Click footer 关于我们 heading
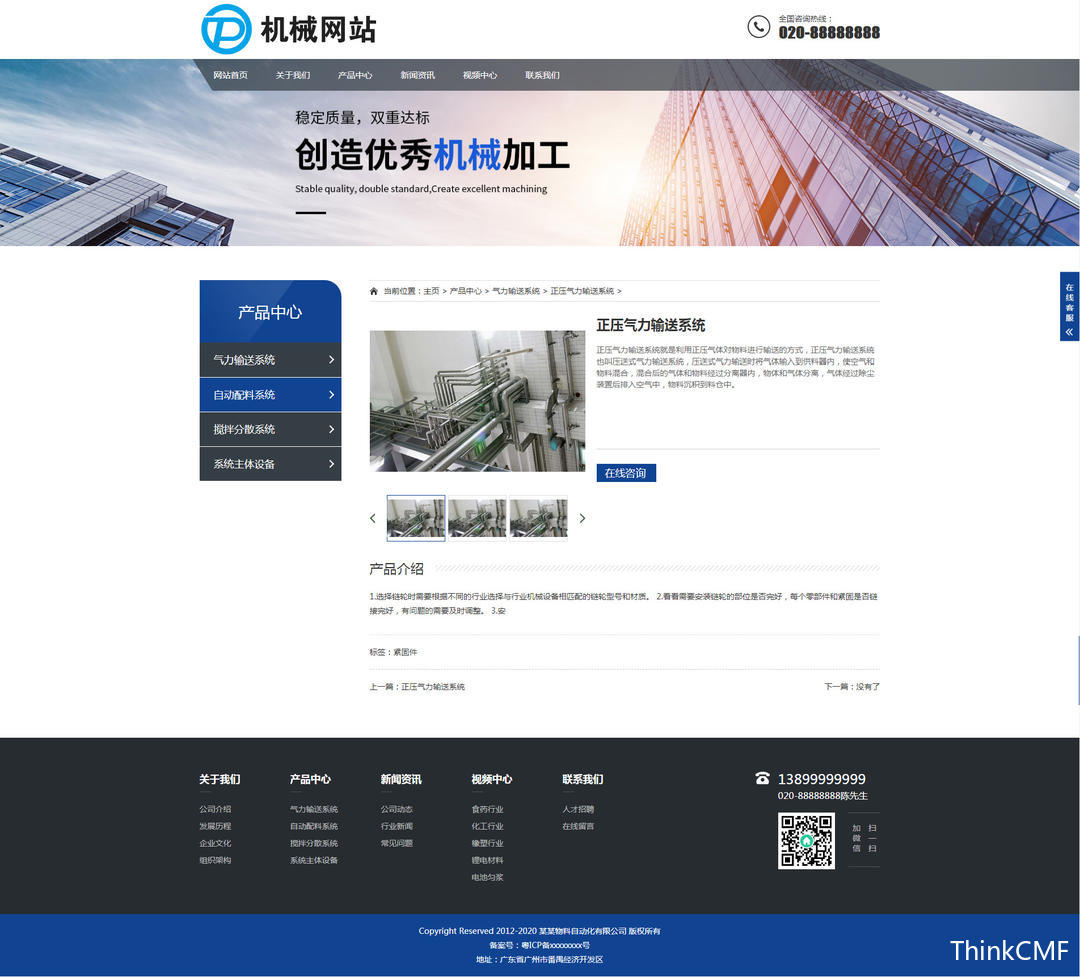Viewport: 1080px width, 977px height. coord(220,779)
